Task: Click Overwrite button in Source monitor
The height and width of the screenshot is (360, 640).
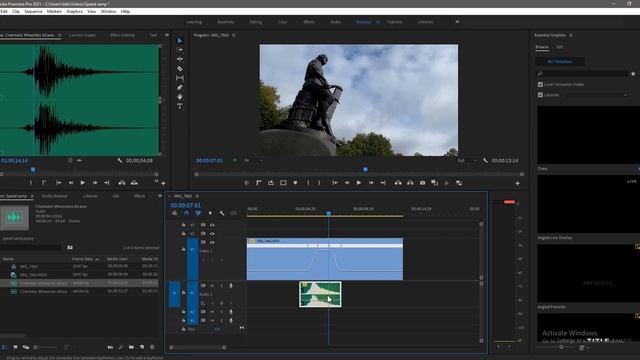Action: [134, 183]
